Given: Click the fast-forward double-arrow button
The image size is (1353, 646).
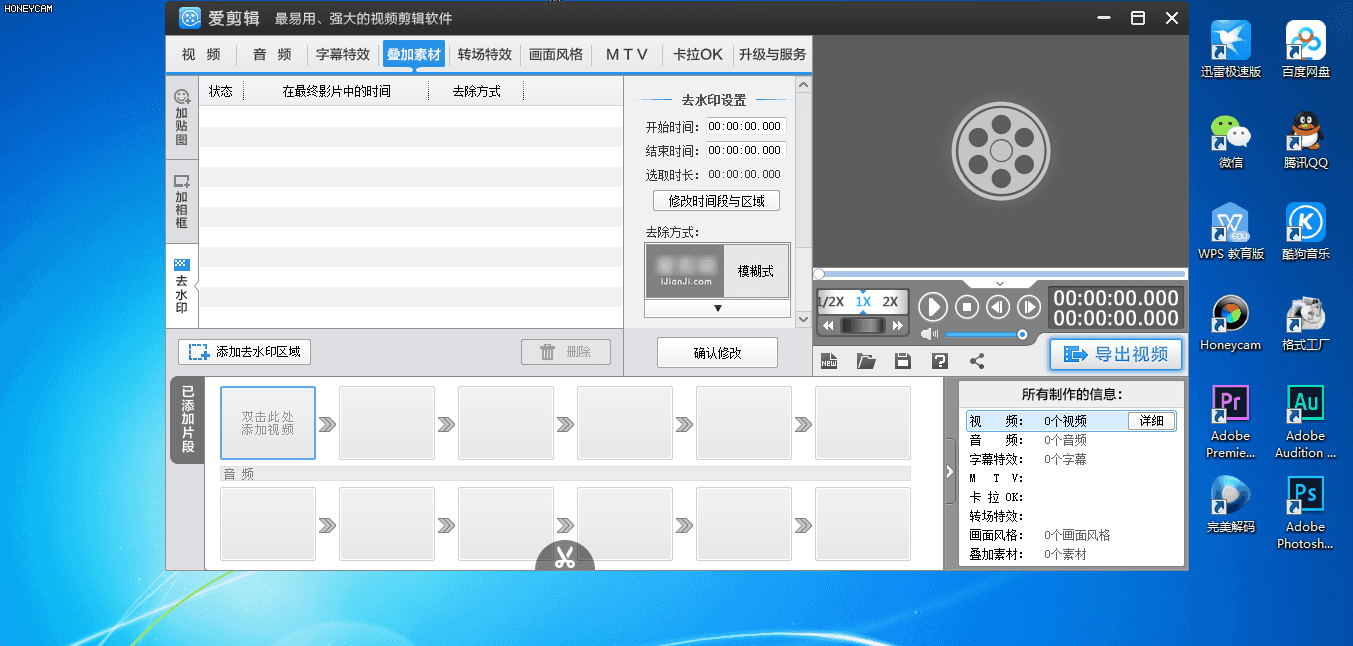Looking at the screenshot, I should tap(898, 326).
